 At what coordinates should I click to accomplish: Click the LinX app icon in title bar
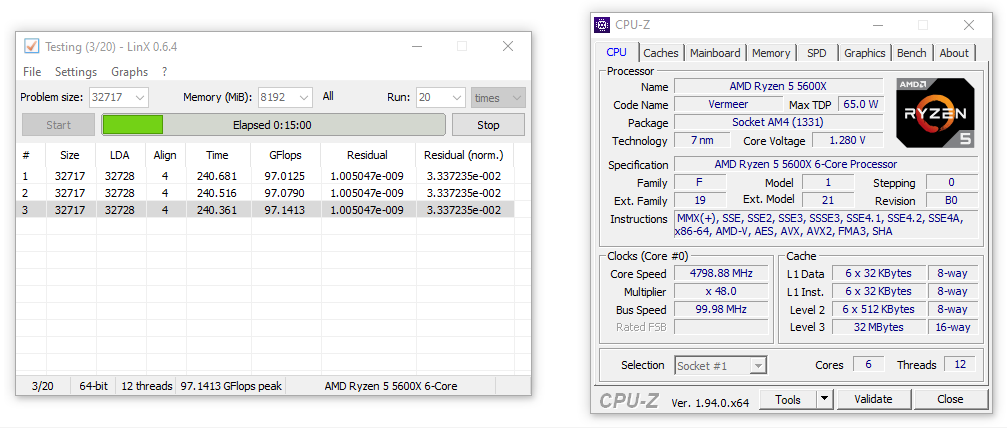coord(31,46)
